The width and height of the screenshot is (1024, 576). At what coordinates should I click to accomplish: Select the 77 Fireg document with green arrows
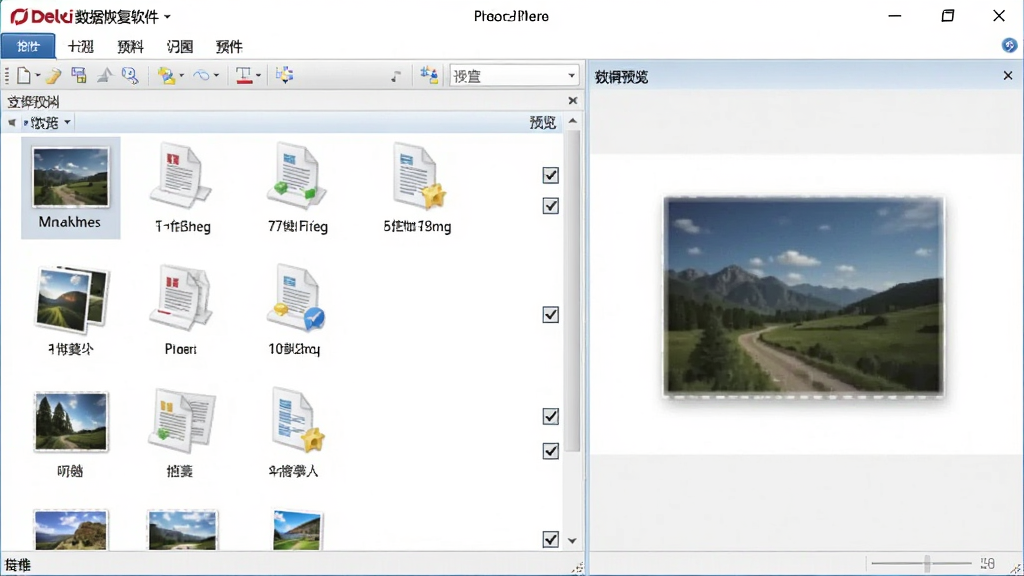pos(296,175)
